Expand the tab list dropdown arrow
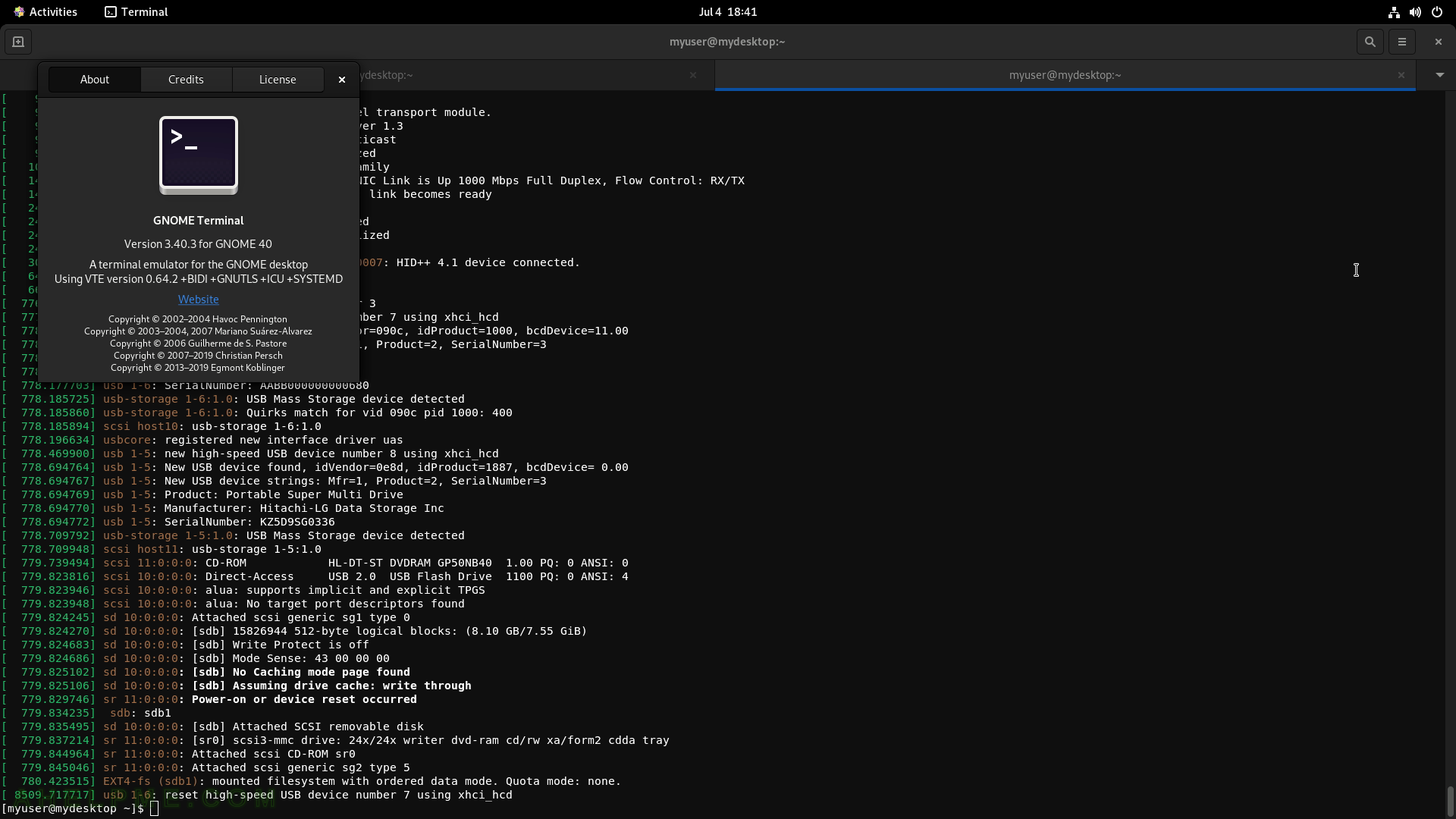Screen dimensions: 1456x819 coord(1439,75)
